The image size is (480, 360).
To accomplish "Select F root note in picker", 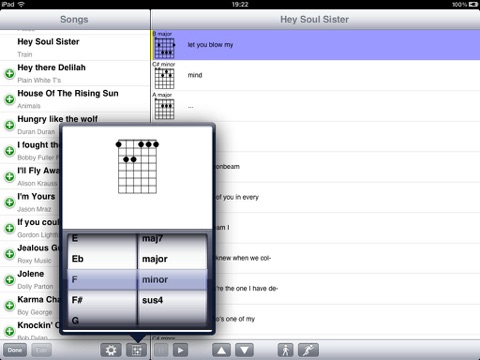I will [x=102, y=279].
